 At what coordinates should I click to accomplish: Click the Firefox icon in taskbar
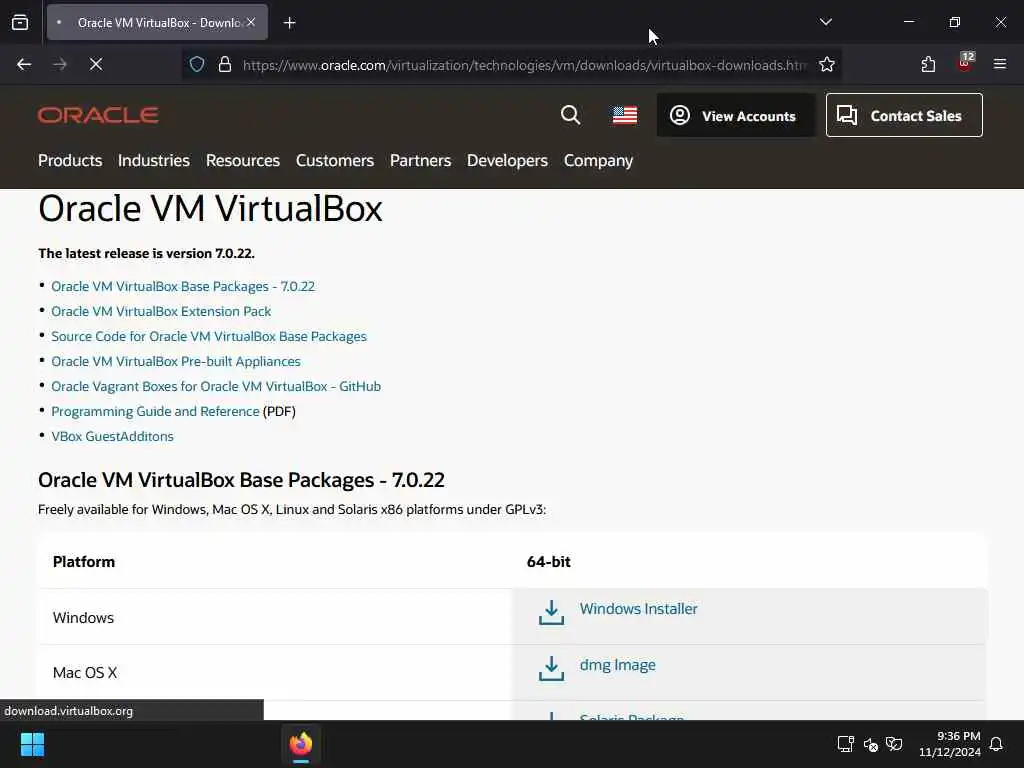[301, 744]
